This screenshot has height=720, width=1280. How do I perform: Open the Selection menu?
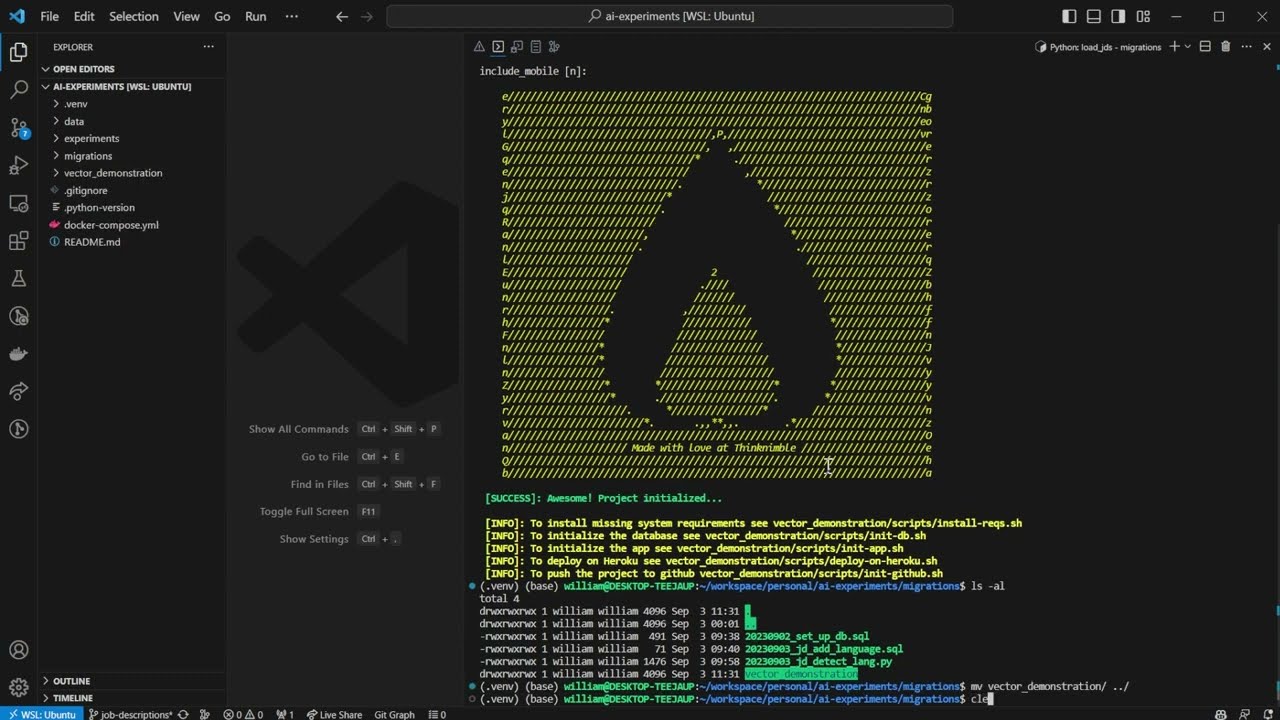[134, 16]
